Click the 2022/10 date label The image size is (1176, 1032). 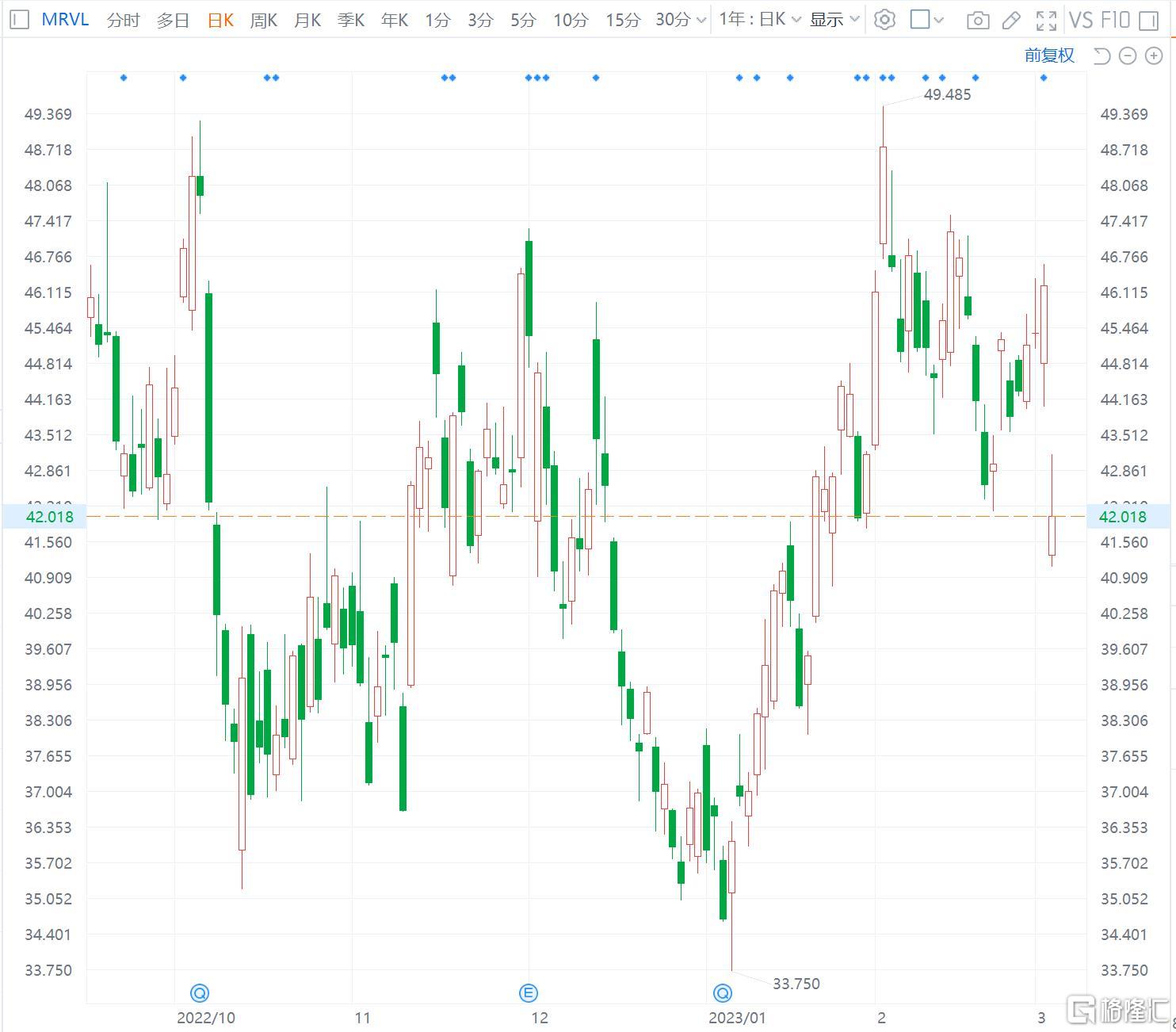tap(206, 1018)
